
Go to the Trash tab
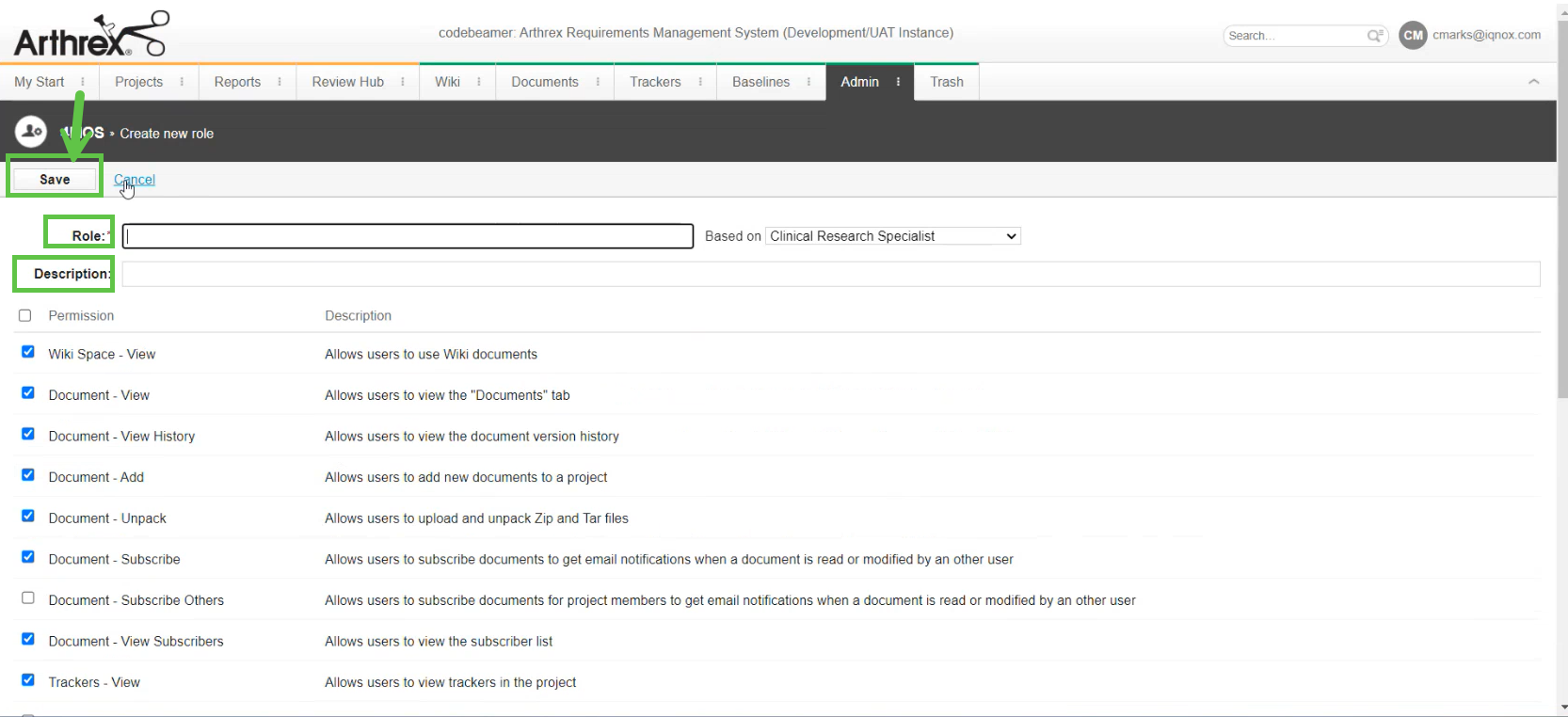(946, 82)
